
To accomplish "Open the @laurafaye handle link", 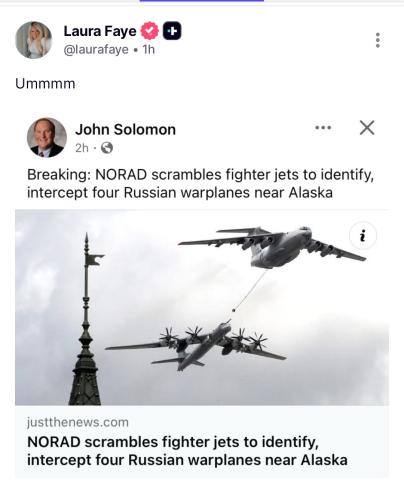I will click(96, 50).
